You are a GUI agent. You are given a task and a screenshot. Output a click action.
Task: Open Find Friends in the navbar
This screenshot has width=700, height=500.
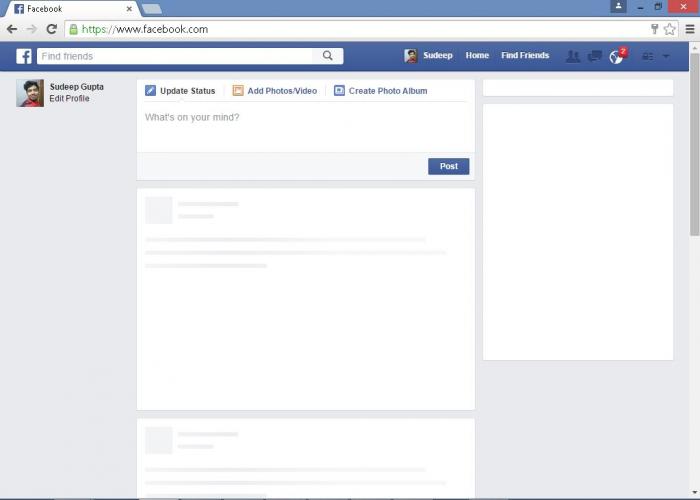coord(525,55)
